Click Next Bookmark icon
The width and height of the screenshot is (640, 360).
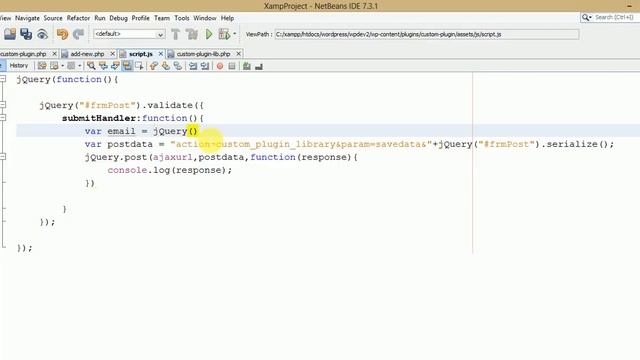[165, 66]
